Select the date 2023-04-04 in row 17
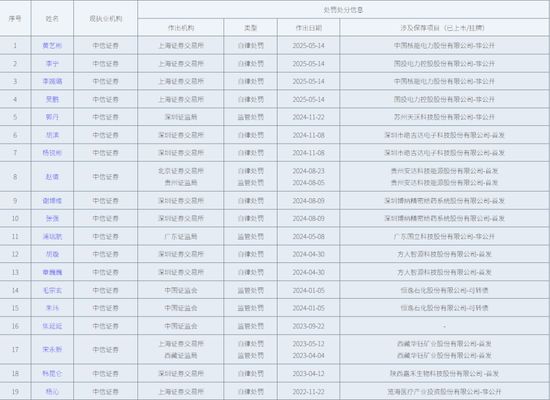 pos(308,356)
